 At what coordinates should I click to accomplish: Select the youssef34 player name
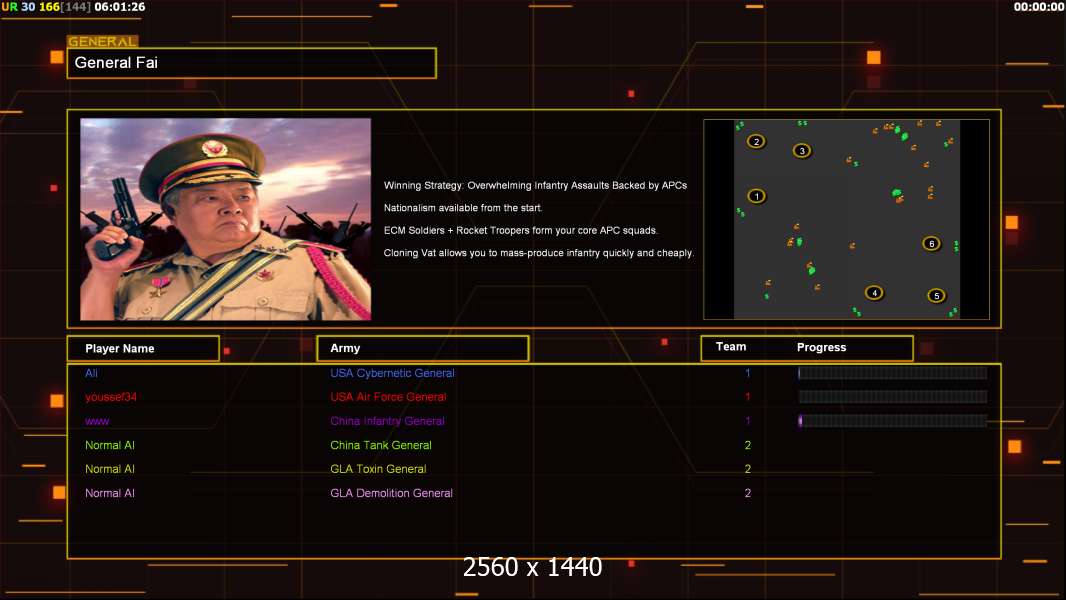tap(111, 397)
